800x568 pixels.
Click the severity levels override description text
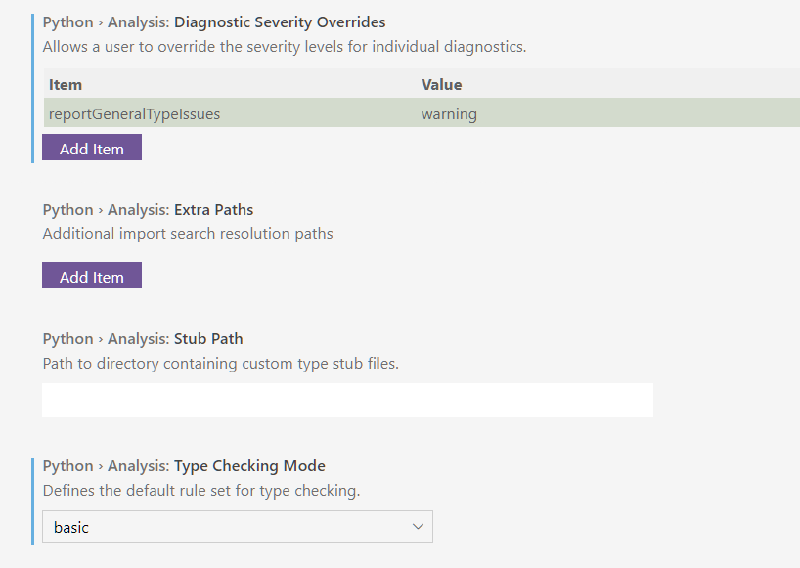(284, 47)
